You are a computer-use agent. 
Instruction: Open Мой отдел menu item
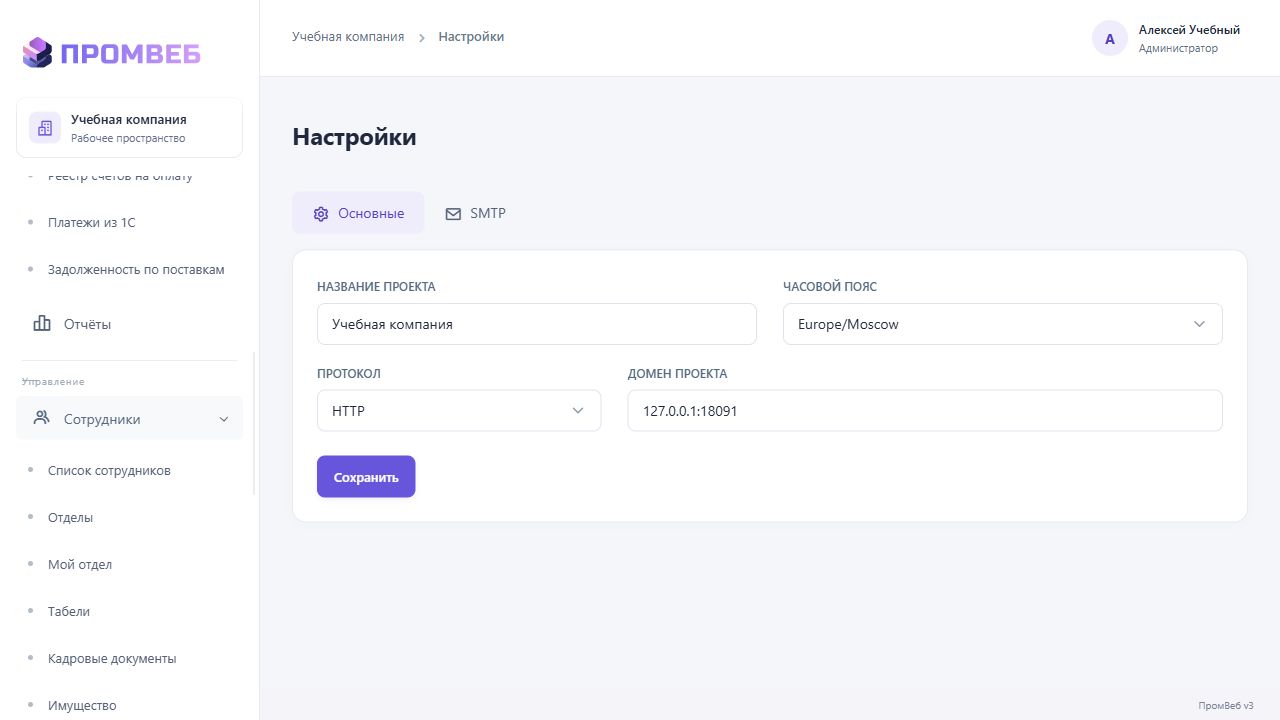(80, 564)
